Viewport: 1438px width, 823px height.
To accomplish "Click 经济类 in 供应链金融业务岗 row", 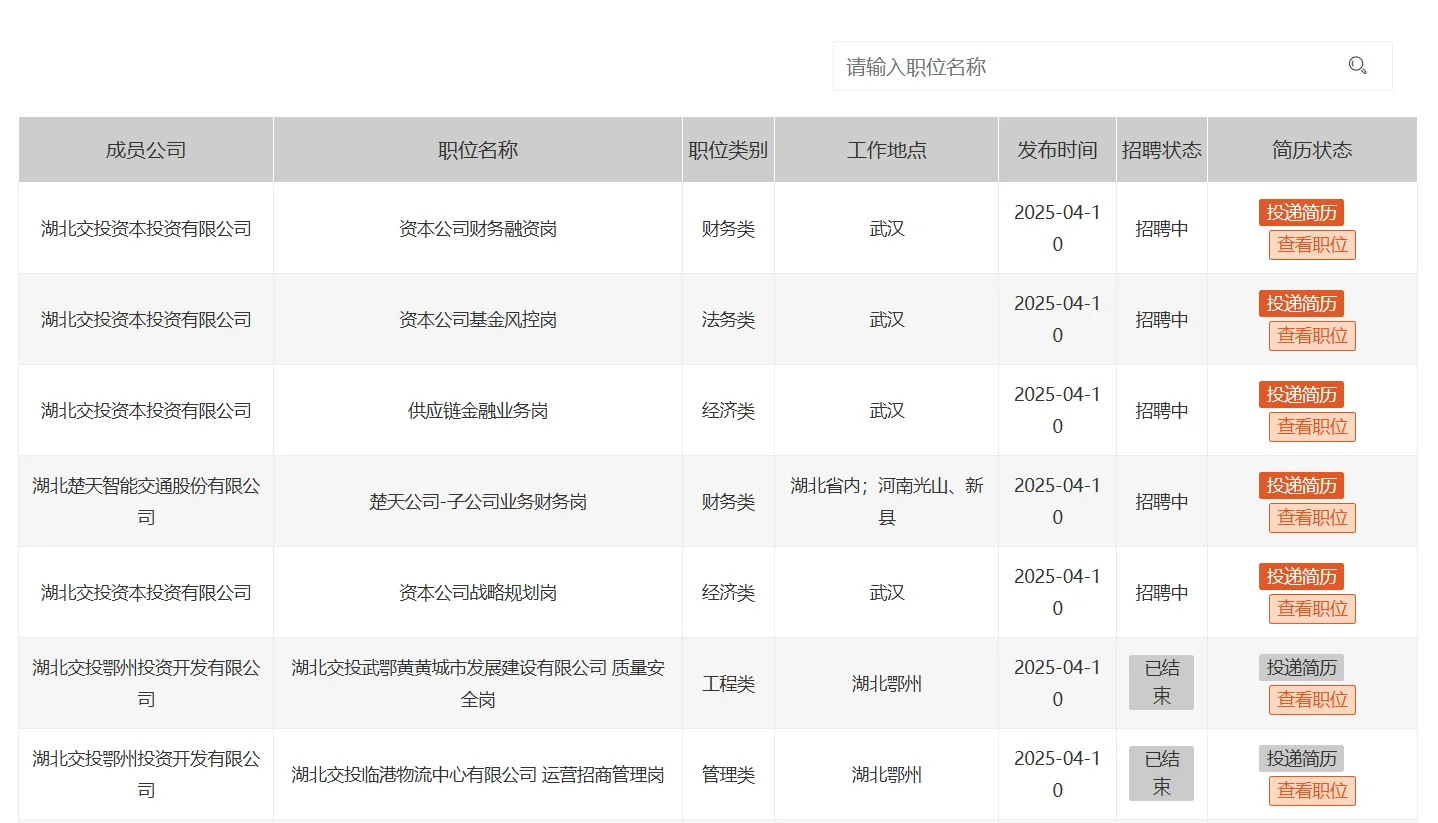I will click(x=728, y=411).
